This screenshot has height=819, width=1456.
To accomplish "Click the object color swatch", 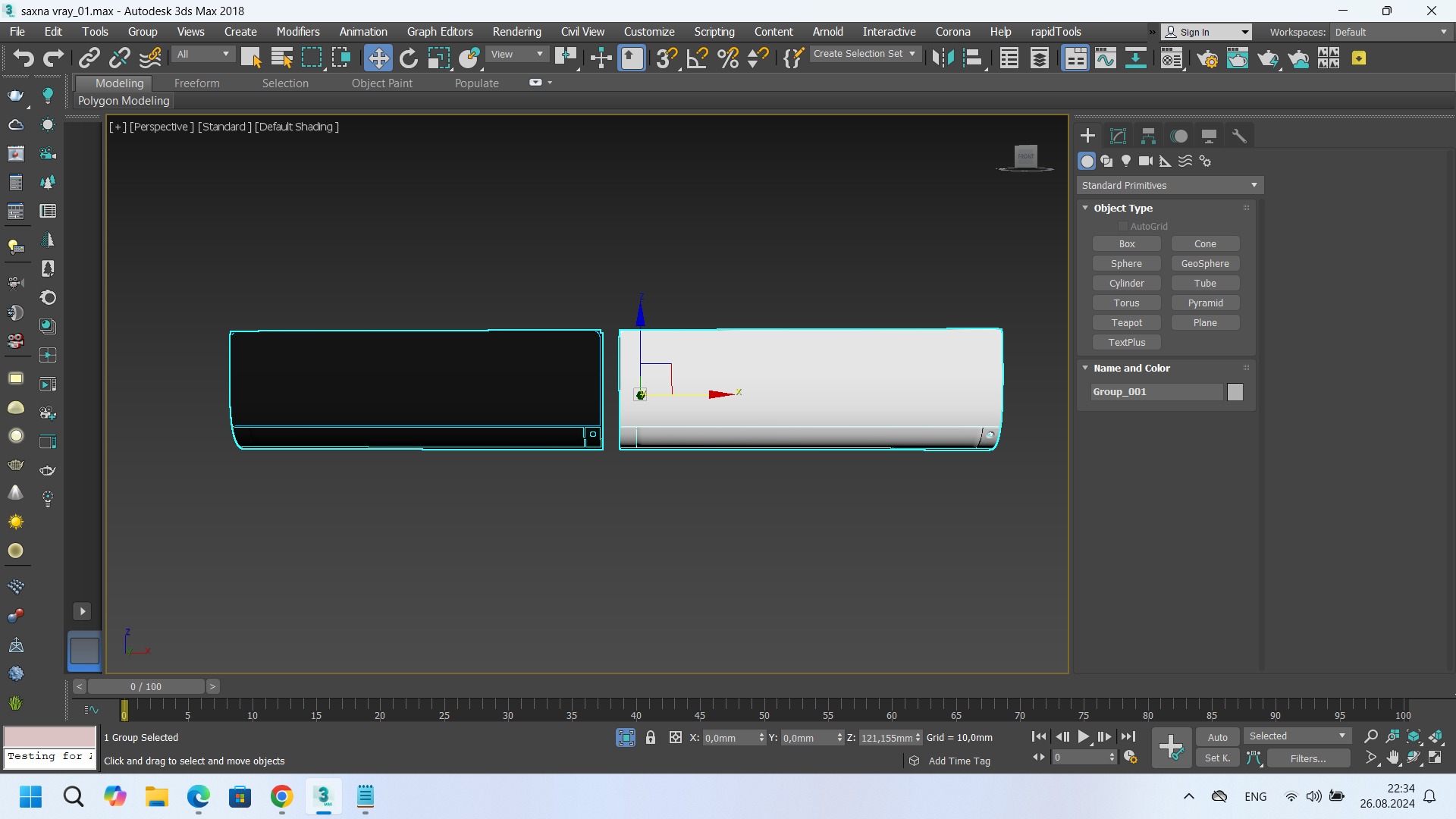I will (x=1235, y=392).
